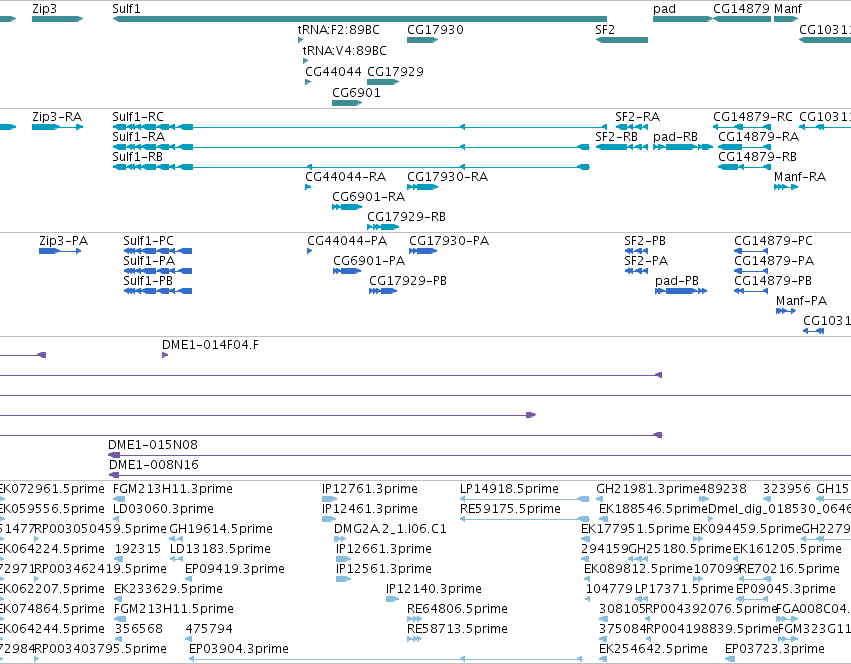Open the SF2-RA transcript label

tap(637, 117)
